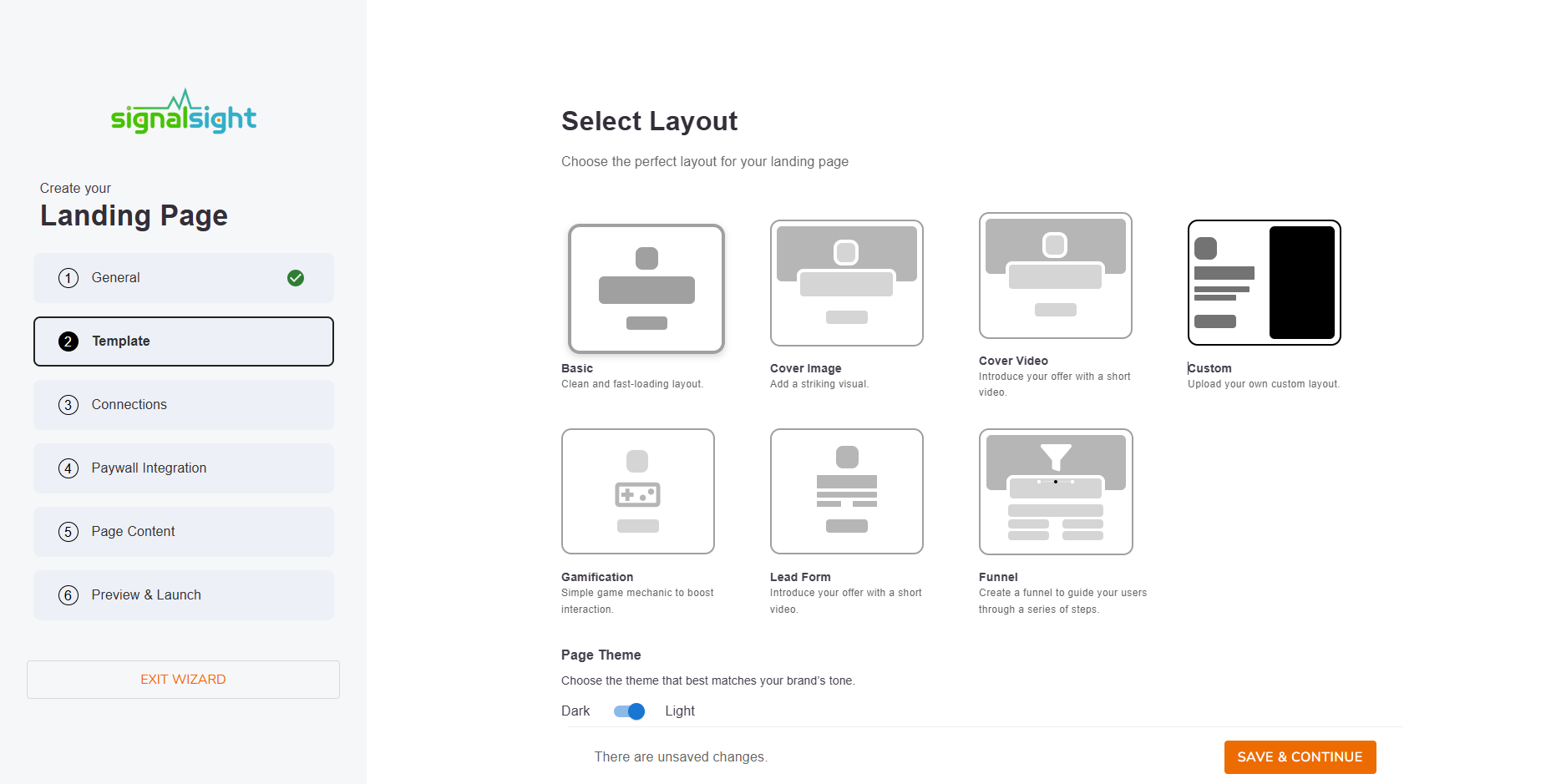
Task: Select the current Template step
Action: tap(184, 341)
